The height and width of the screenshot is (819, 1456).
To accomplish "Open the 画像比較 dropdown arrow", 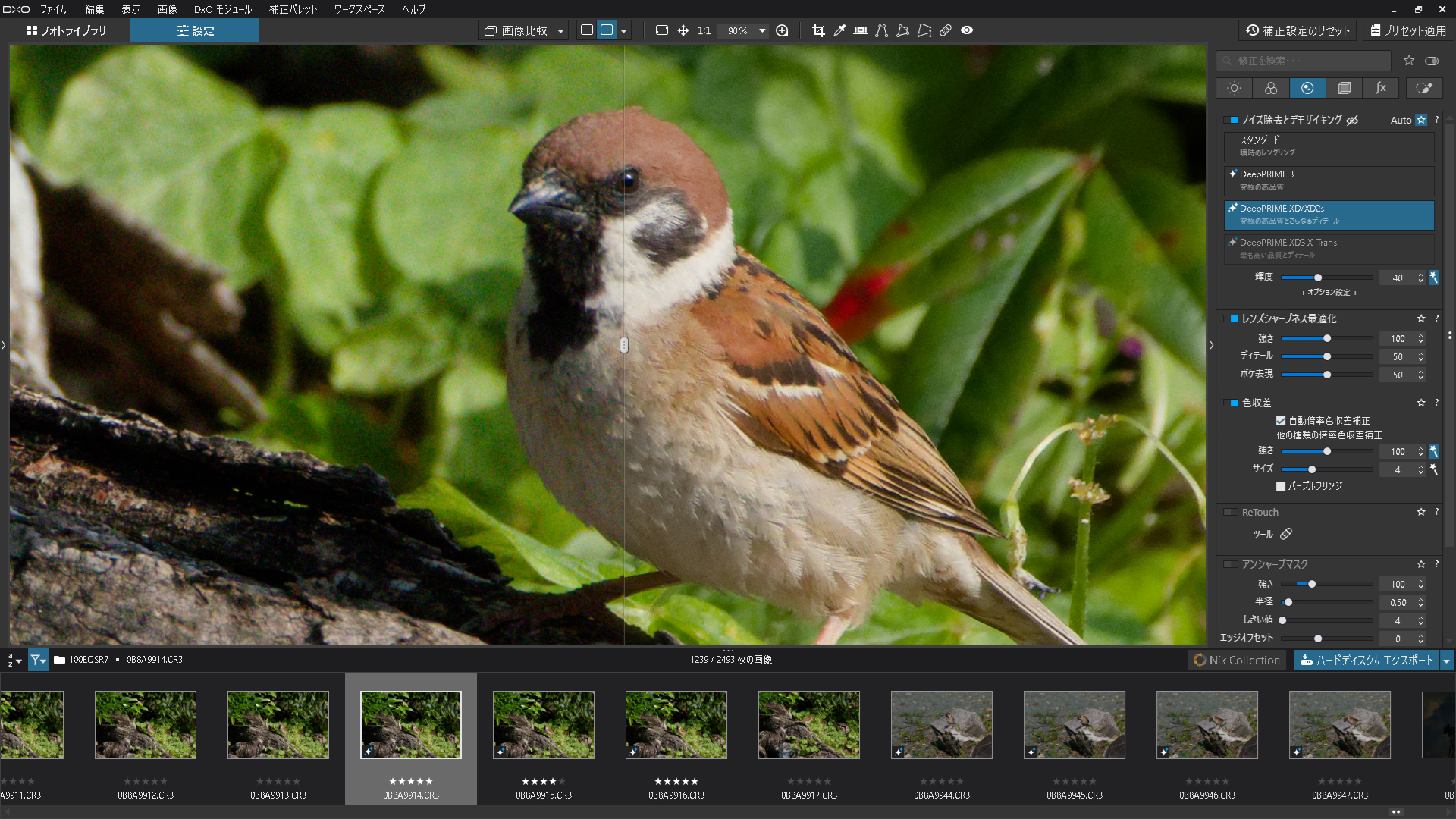I will click(x=560, y=31).
